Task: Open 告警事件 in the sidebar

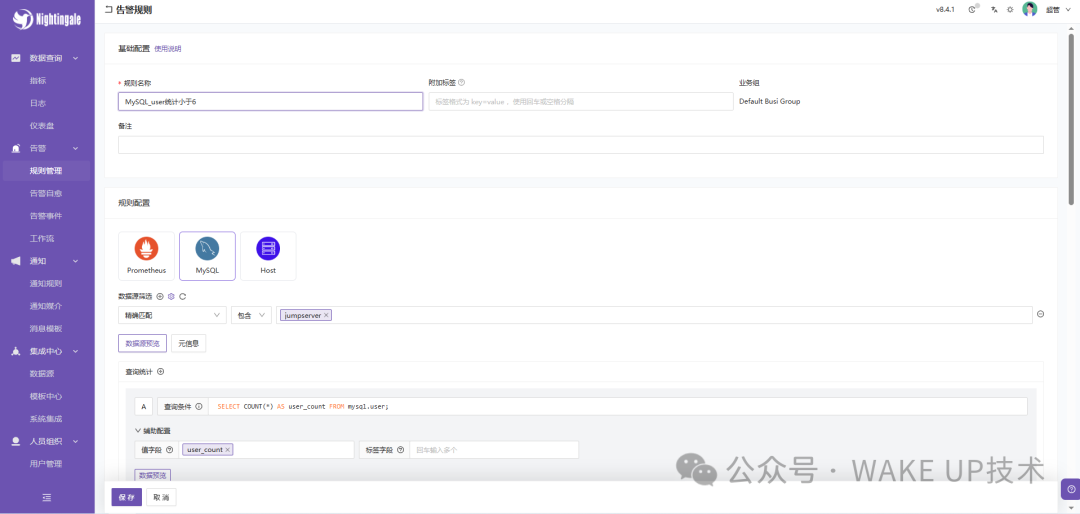Action: [x=46, y=216]
